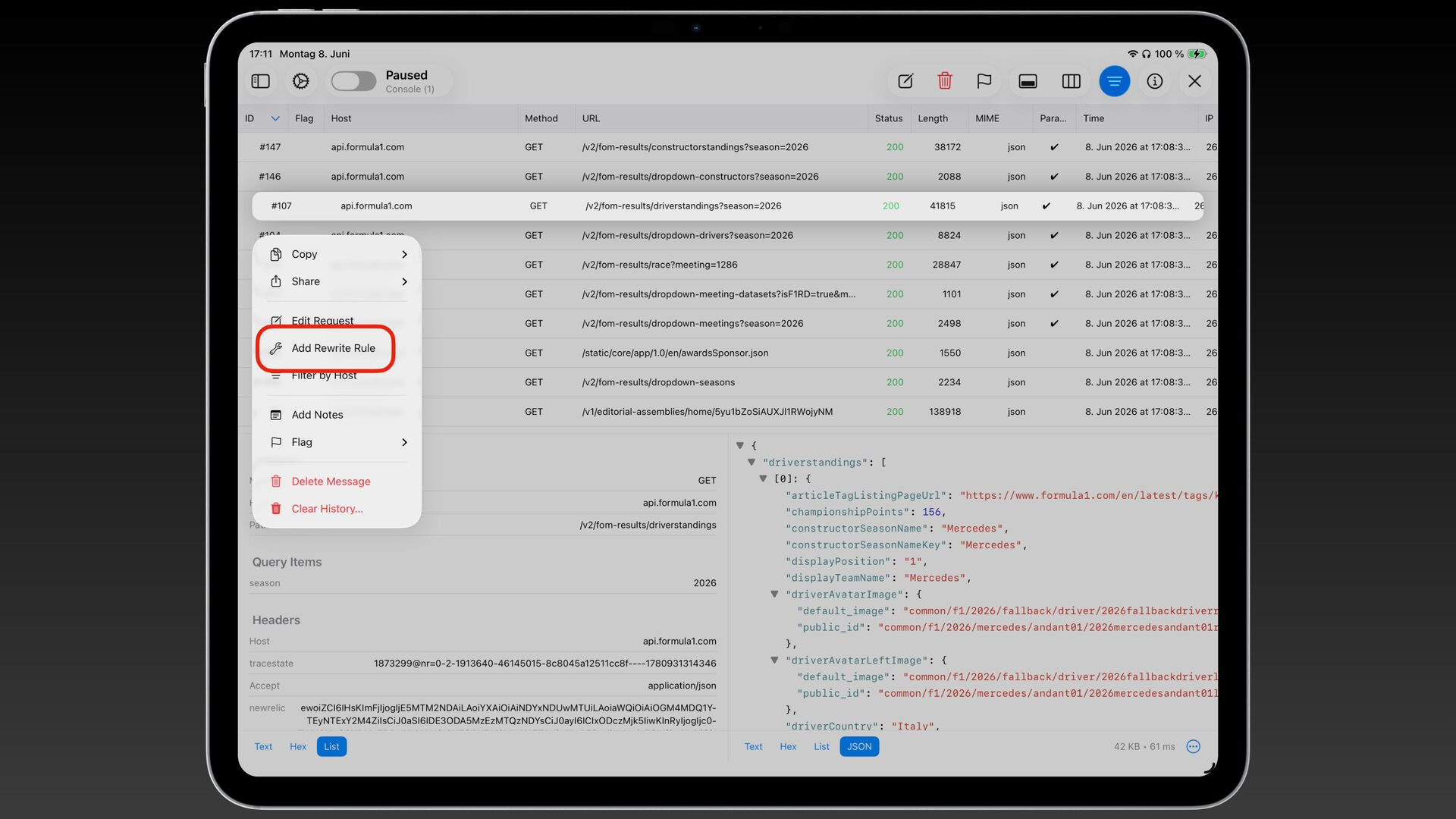The width and height of the screenshot is (1456, 819).
Task: Collapse the driverstandings JSON node
Action: coord(752,462)
